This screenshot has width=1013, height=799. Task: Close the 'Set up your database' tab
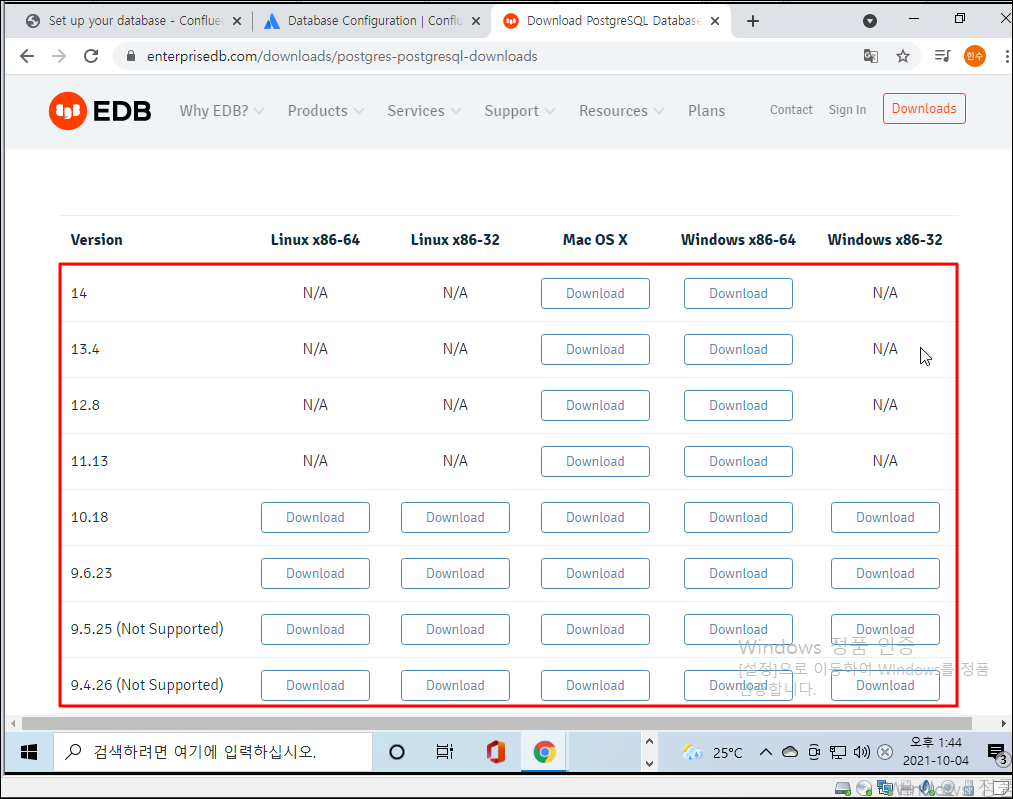(237, 21)
